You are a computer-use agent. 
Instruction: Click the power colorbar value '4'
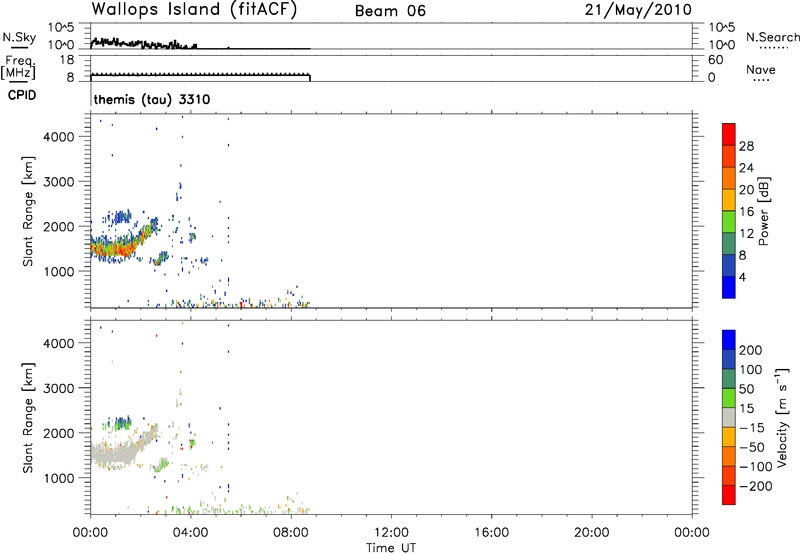coord(742,277)
